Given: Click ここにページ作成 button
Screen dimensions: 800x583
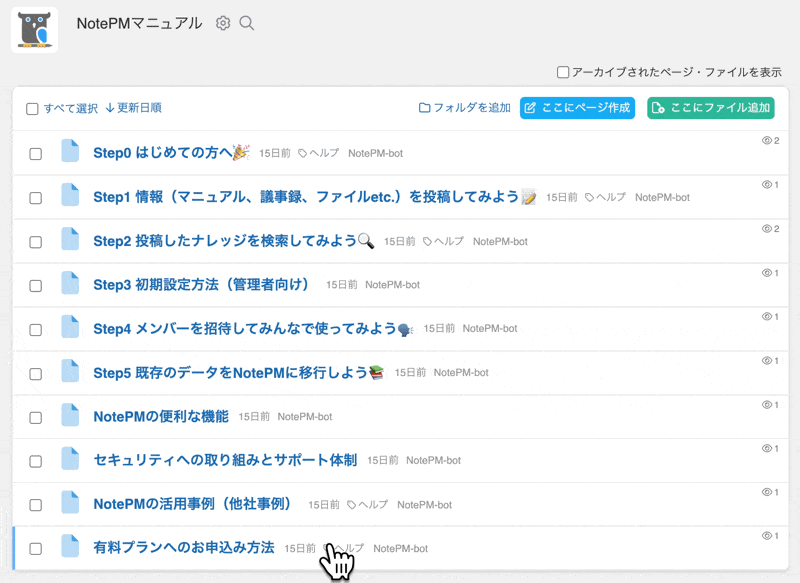Looking at the screenshot, I should 578,108.
